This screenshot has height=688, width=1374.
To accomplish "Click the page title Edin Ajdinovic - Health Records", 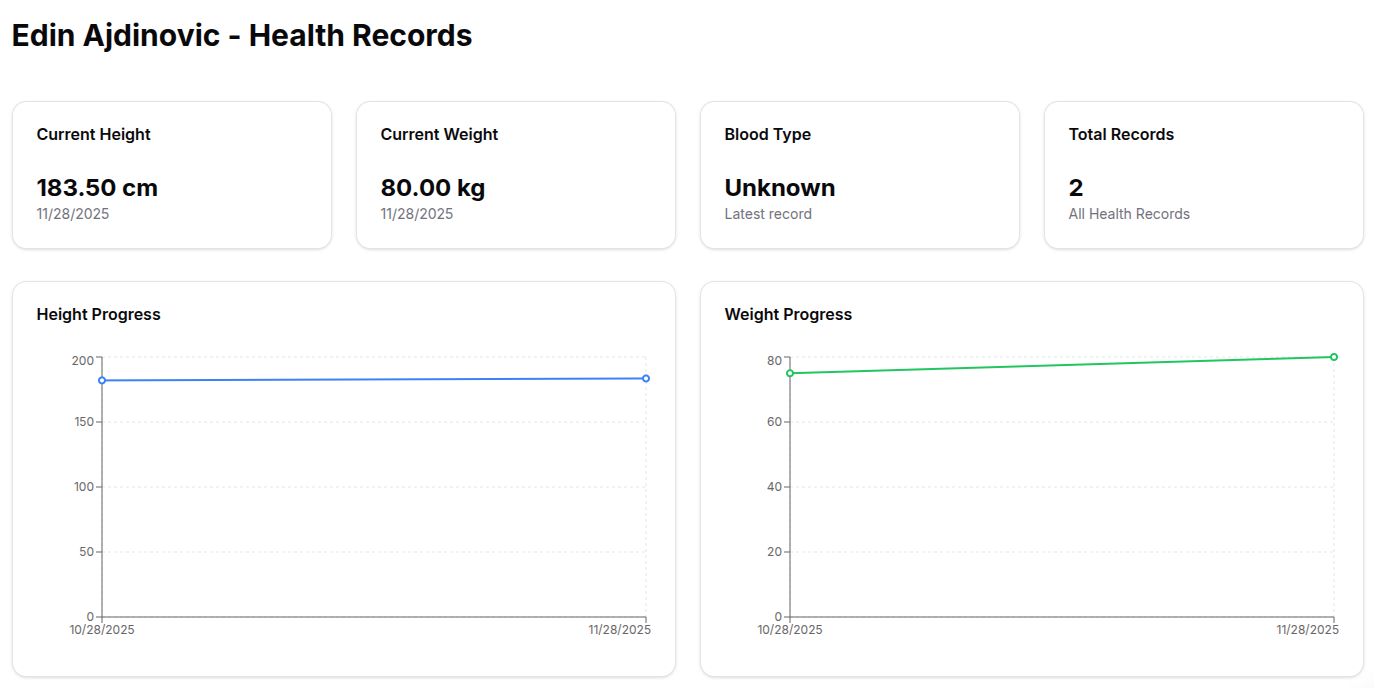I will 241,36.
